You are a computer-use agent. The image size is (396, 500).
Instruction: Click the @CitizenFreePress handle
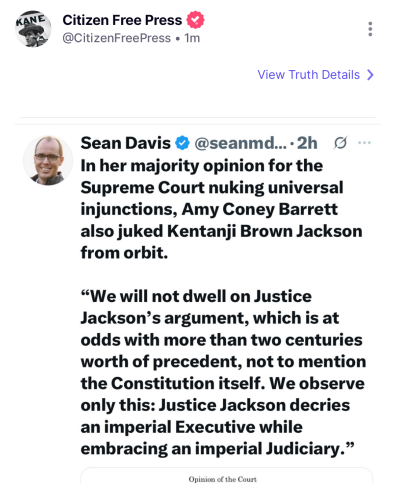point(117,38)
